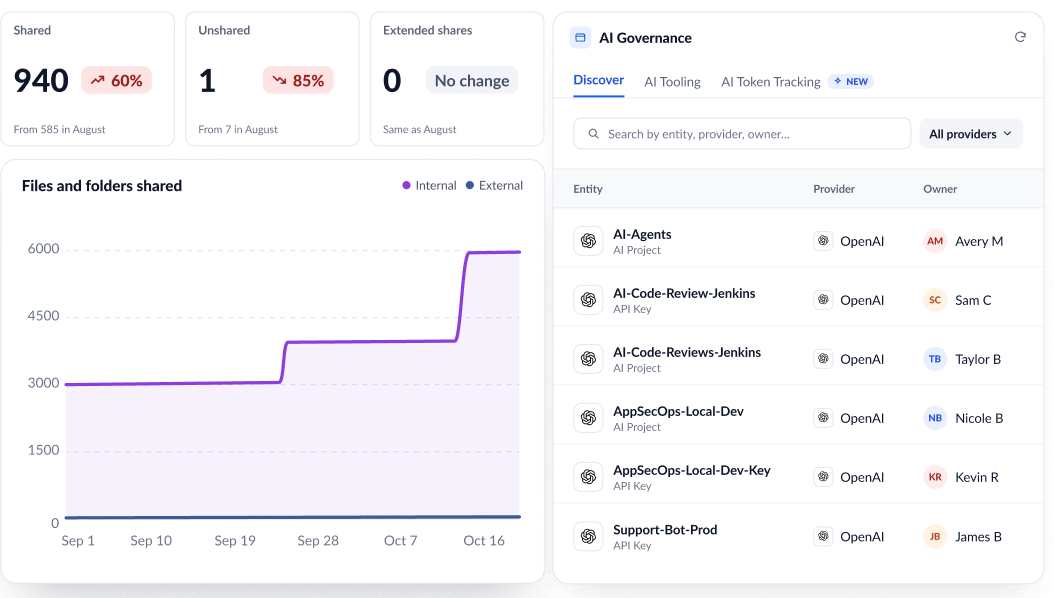
Task: Toggle the Internal series legend
Action: coord(429,185)
